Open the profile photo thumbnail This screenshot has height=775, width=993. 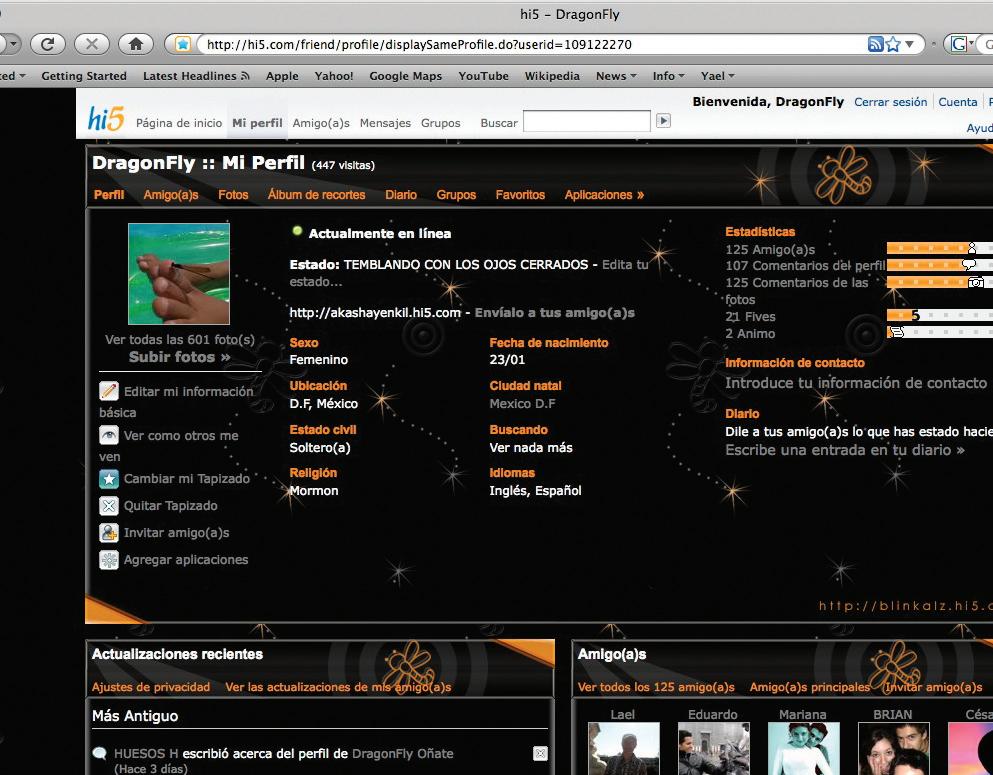point(179,274)
